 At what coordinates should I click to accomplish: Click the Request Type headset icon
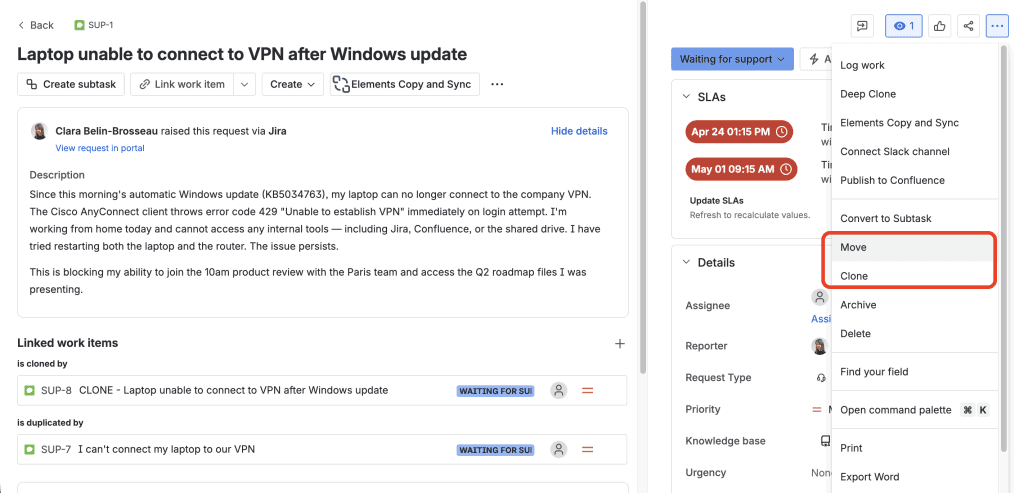tap(822, 377)
